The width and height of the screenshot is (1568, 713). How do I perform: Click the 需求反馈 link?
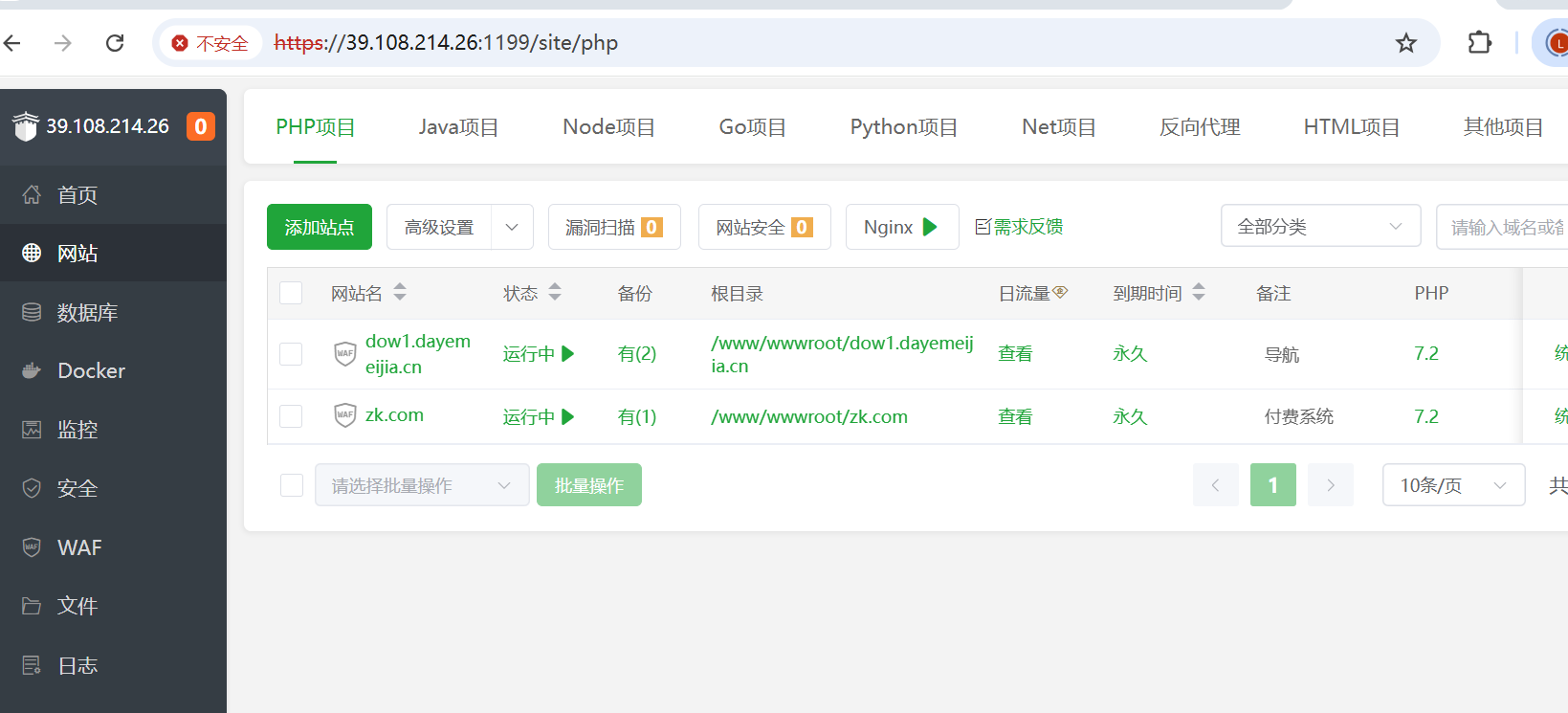(x=1019, y=227)
